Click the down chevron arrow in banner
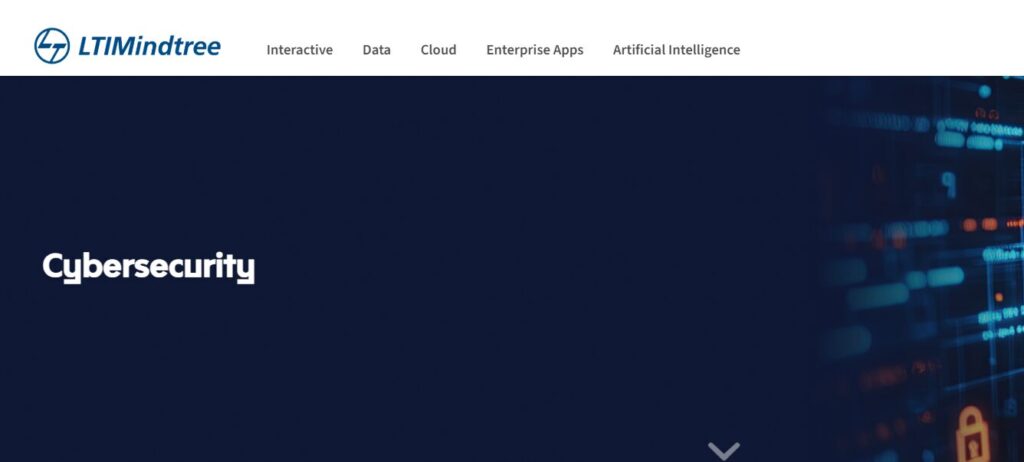Viewport: 1024px width, 462px height. click(724, 451)
